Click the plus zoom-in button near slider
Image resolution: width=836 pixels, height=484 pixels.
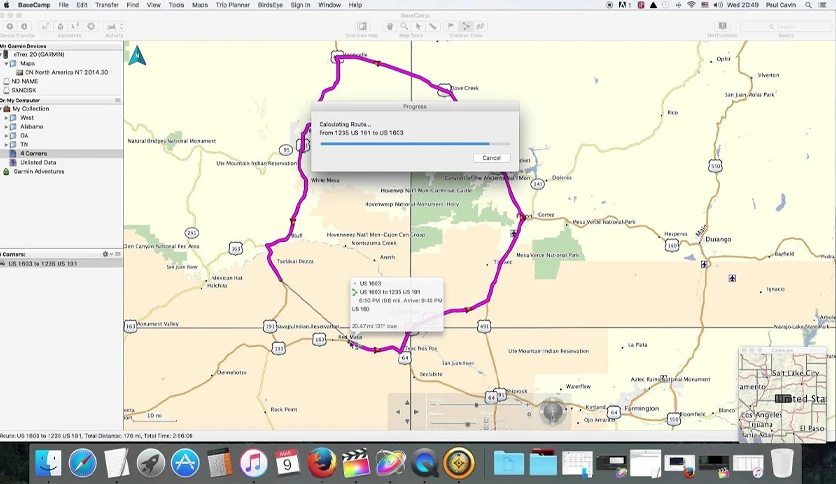click(529, 406)
